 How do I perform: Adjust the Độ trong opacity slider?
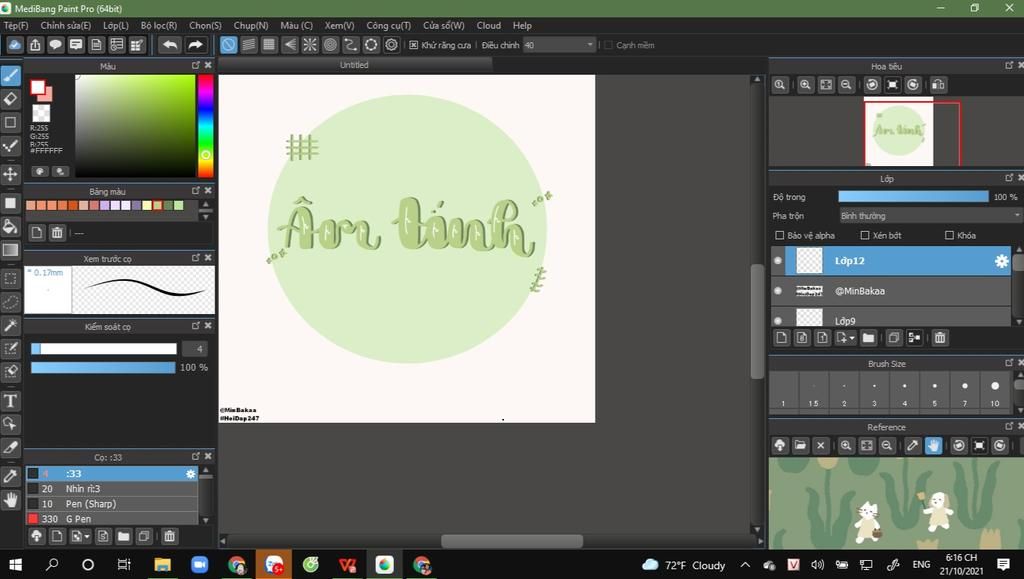[913, 197]
